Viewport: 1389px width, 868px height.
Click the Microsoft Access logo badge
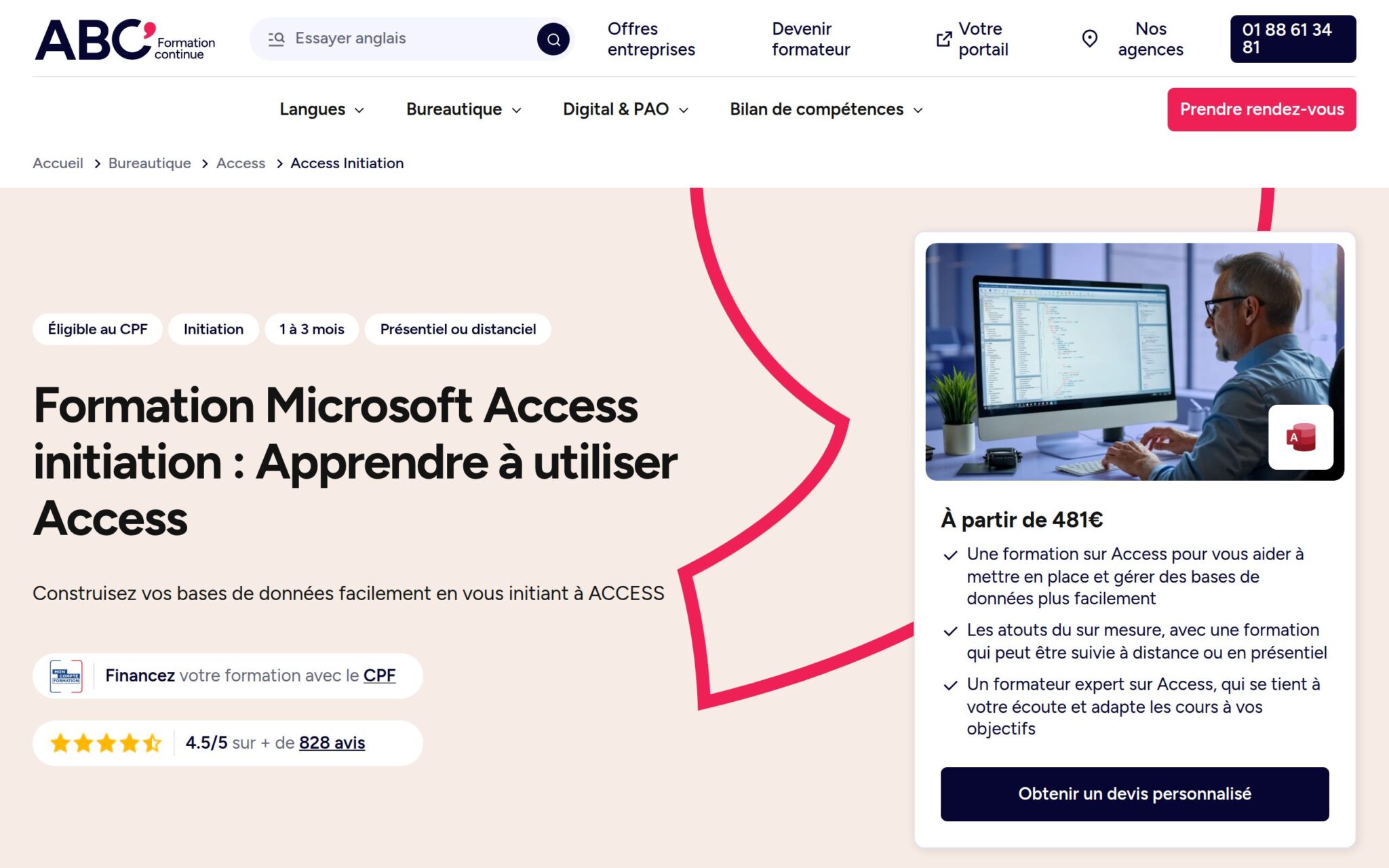tap(1301, 437)
